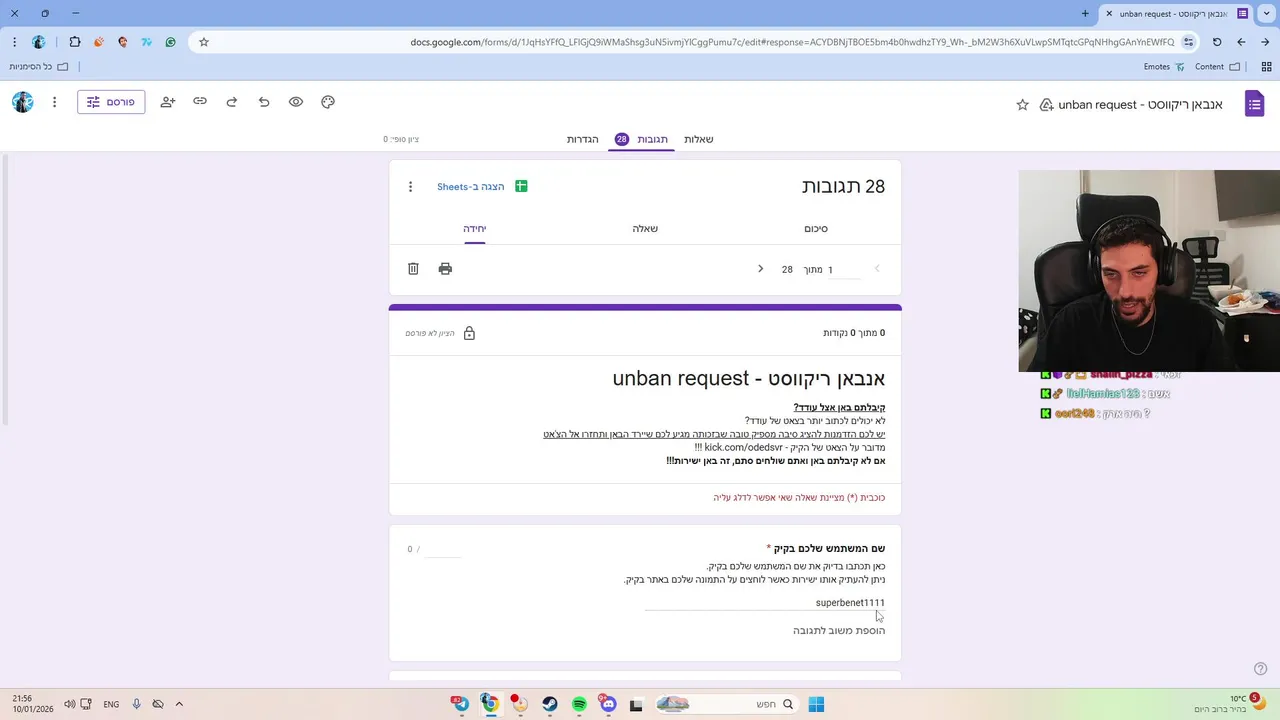
Task: Undo the last change in the form
Action: 264,102
